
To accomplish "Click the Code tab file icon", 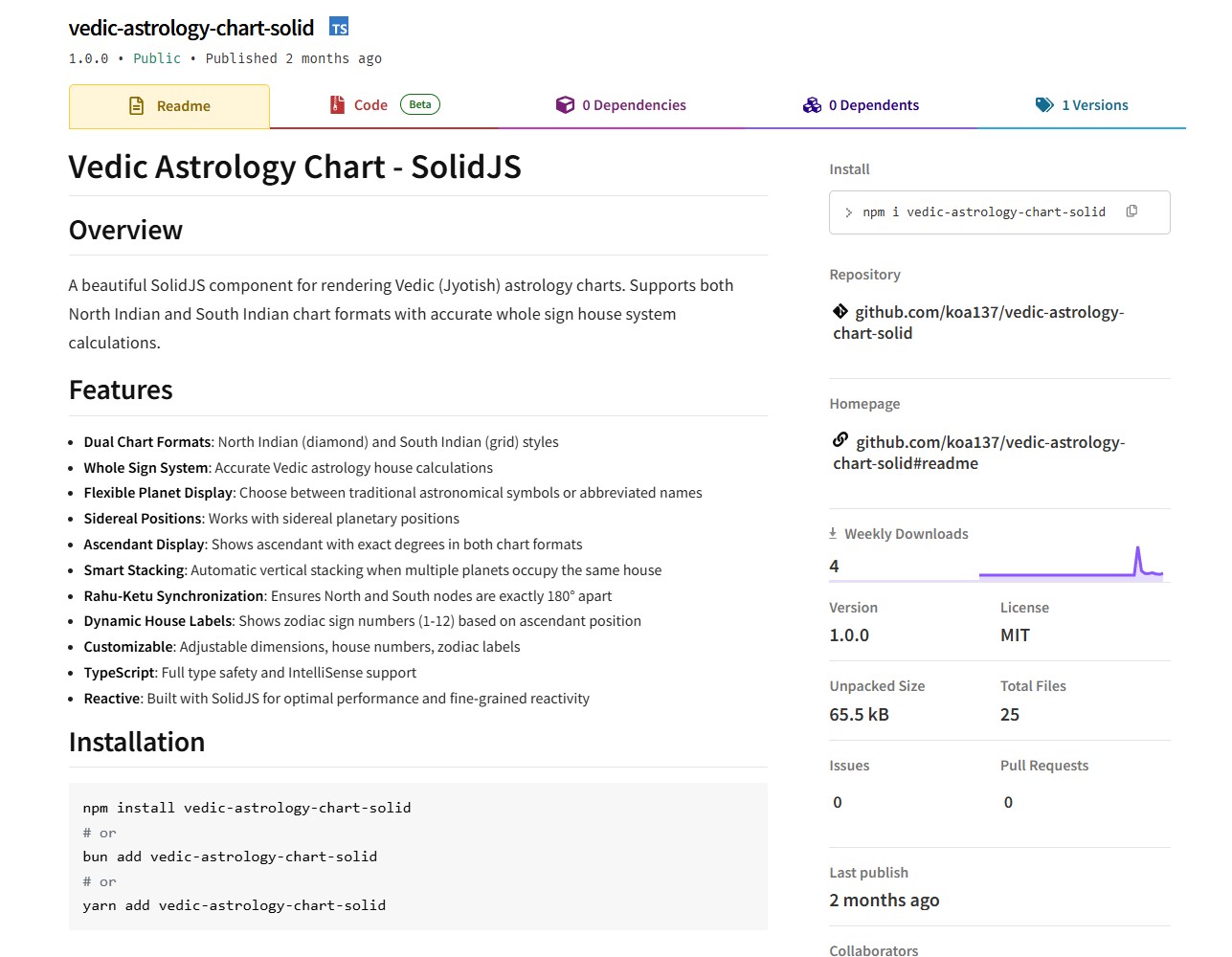I will (337, 105).
